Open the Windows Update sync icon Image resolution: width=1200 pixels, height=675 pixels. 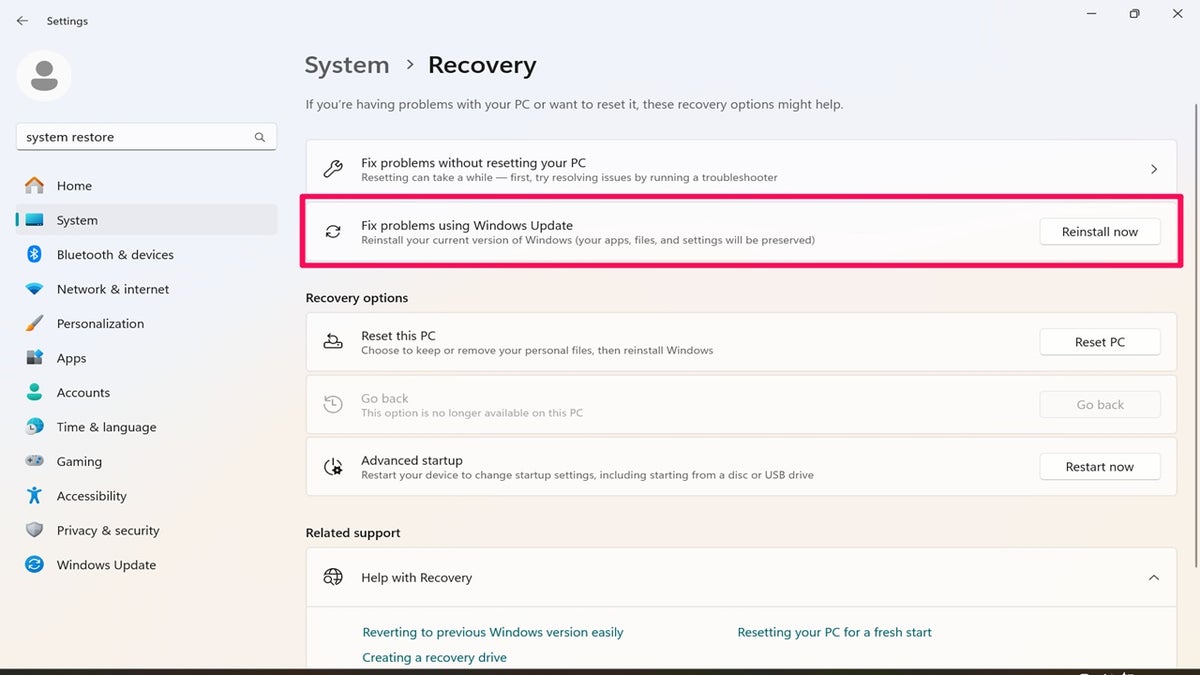[x=34, y=565]
